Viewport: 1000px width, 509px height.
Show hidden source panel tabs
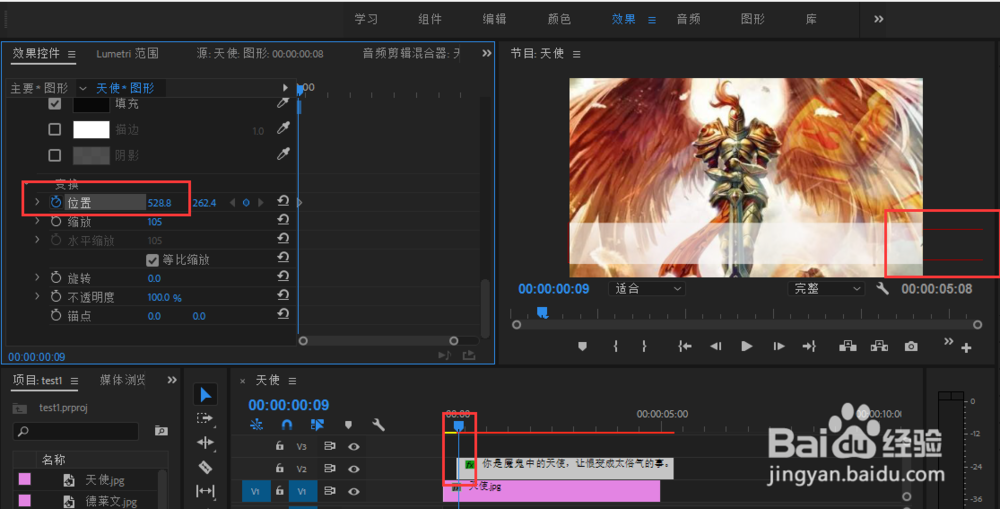point(487,54)
